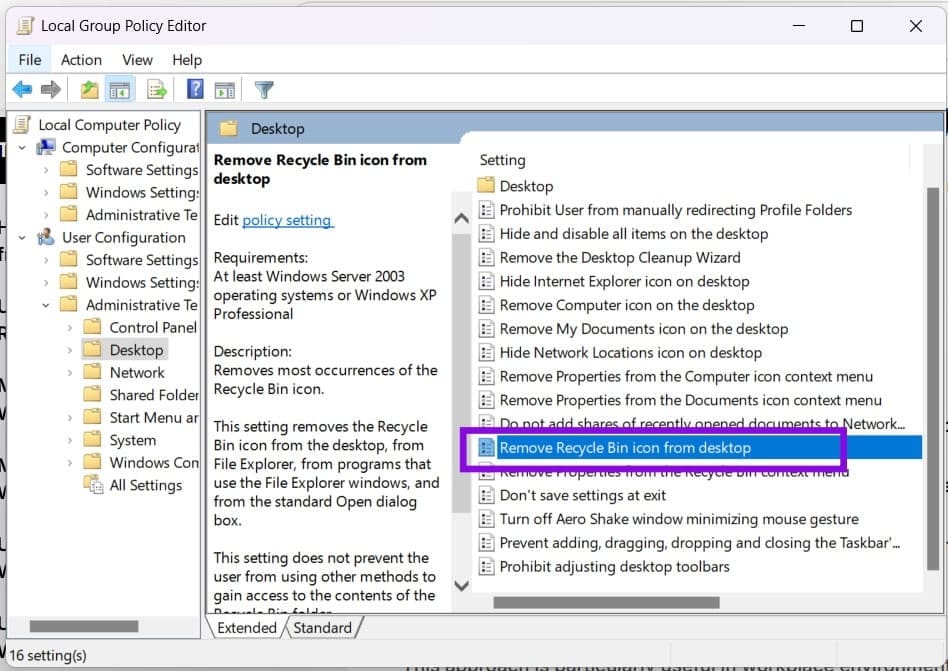Click the policy icon beside Hide Internet Explorer icon on desktop
The width and height of the screenshot is (948, 671).
[486, 281]
